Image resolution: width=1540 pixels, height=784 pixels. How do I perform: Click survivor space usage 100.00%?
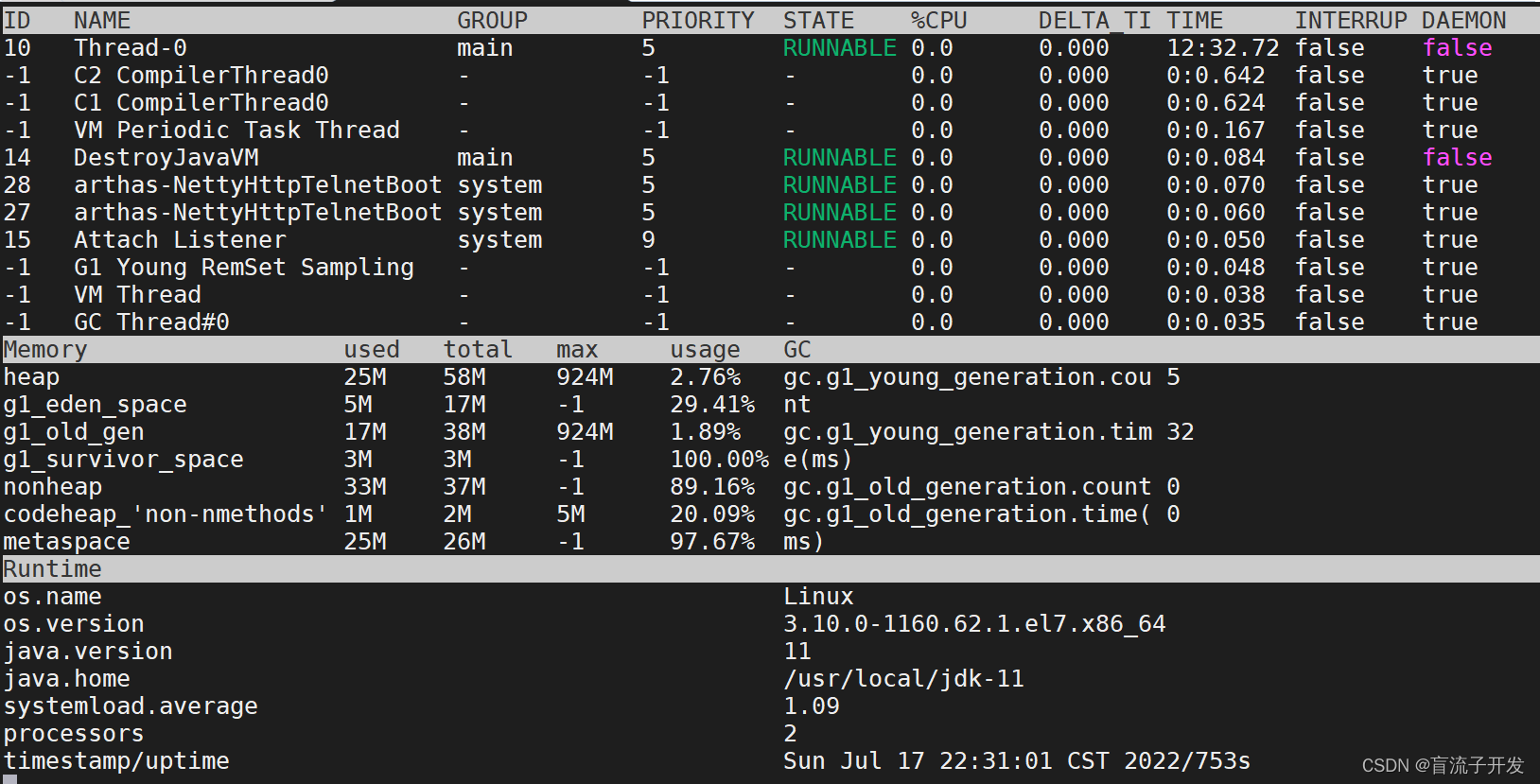coord(719,459)
